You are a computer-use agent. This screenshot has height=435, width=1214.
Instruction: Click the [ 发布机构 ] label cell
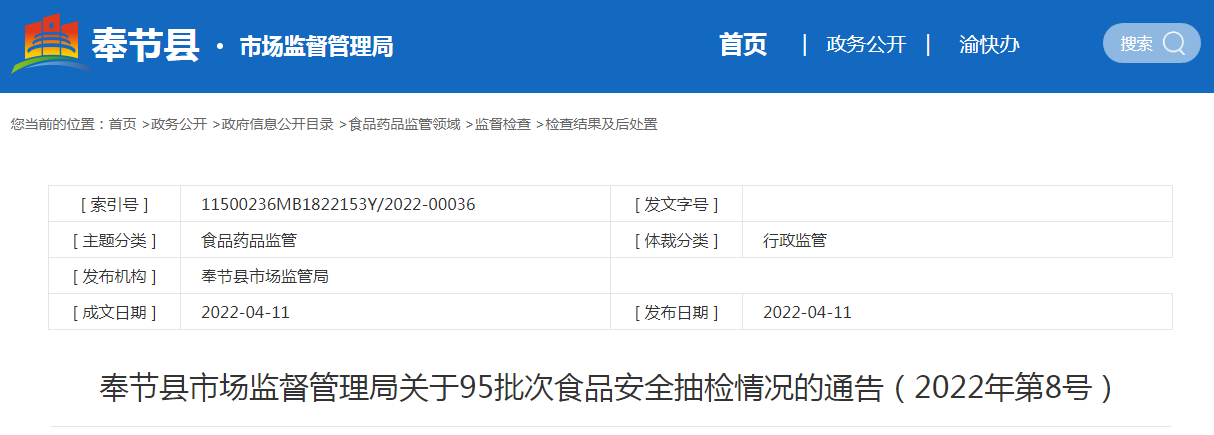click(x=114, y=276)
